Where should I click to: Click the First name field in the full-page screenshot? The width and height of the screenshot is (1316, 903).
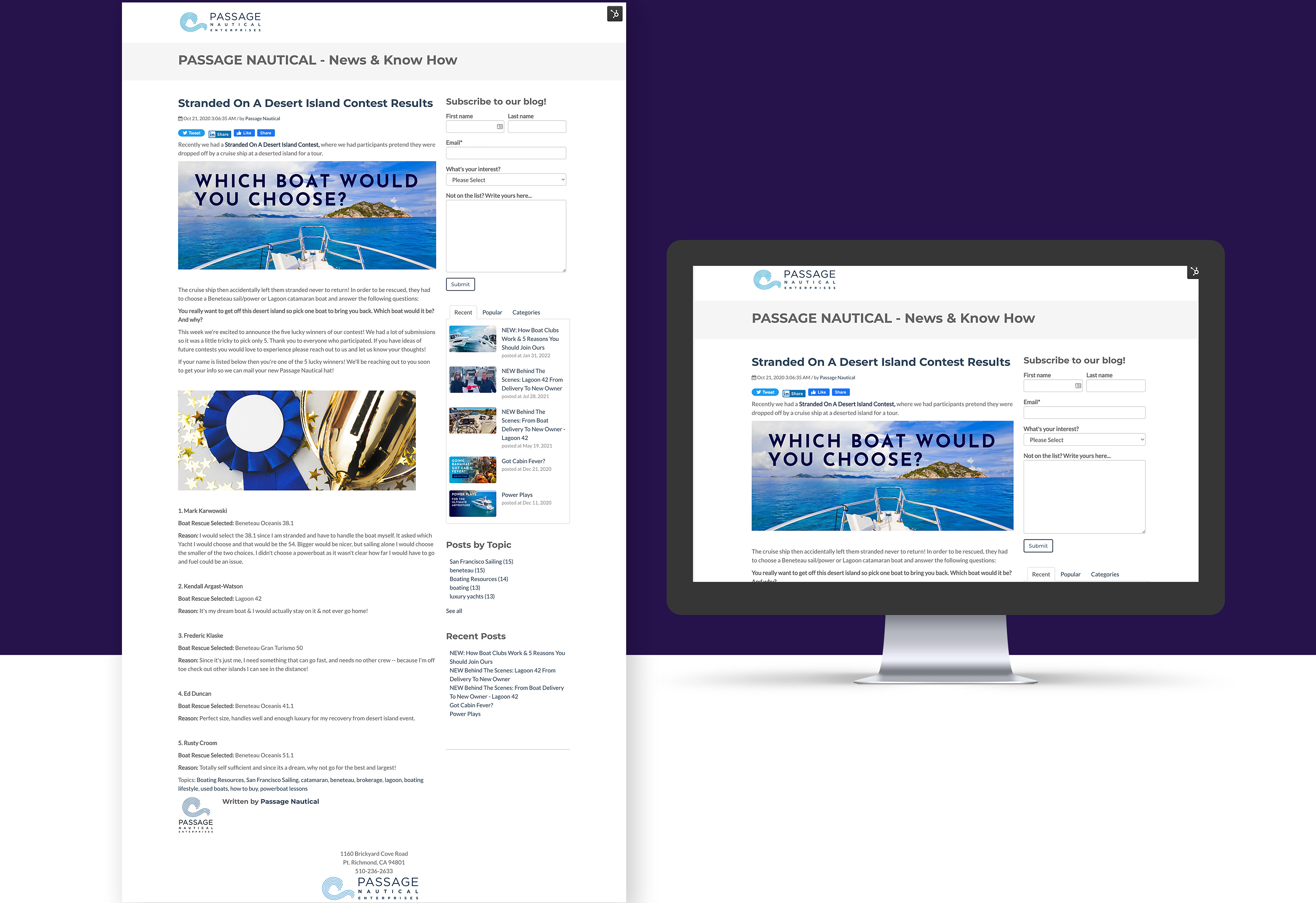coord(475,127)
